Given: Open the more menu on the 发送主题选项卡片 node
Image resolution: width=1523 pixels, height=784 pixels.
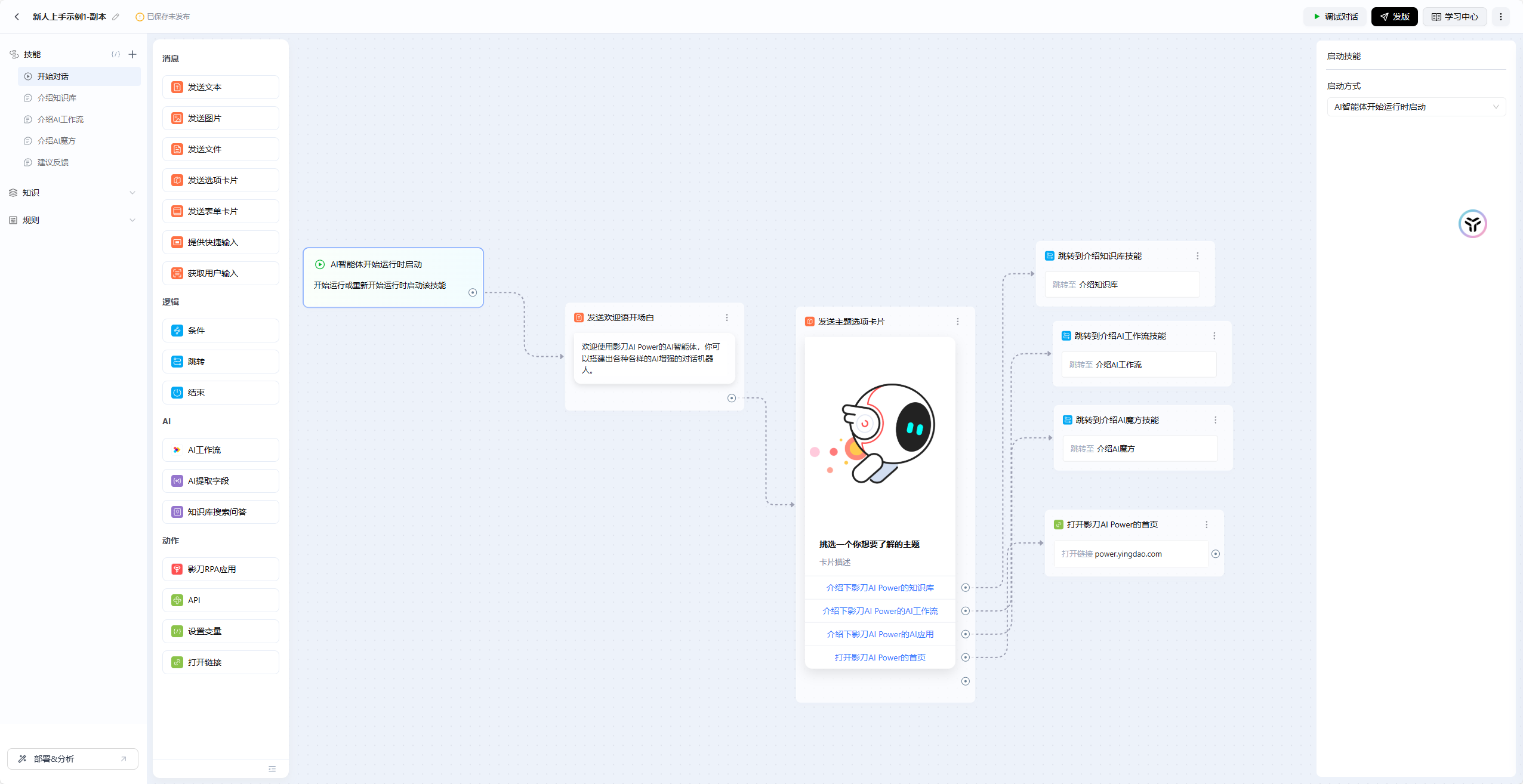Looking at the screenshot, I should tap(958, 322).
